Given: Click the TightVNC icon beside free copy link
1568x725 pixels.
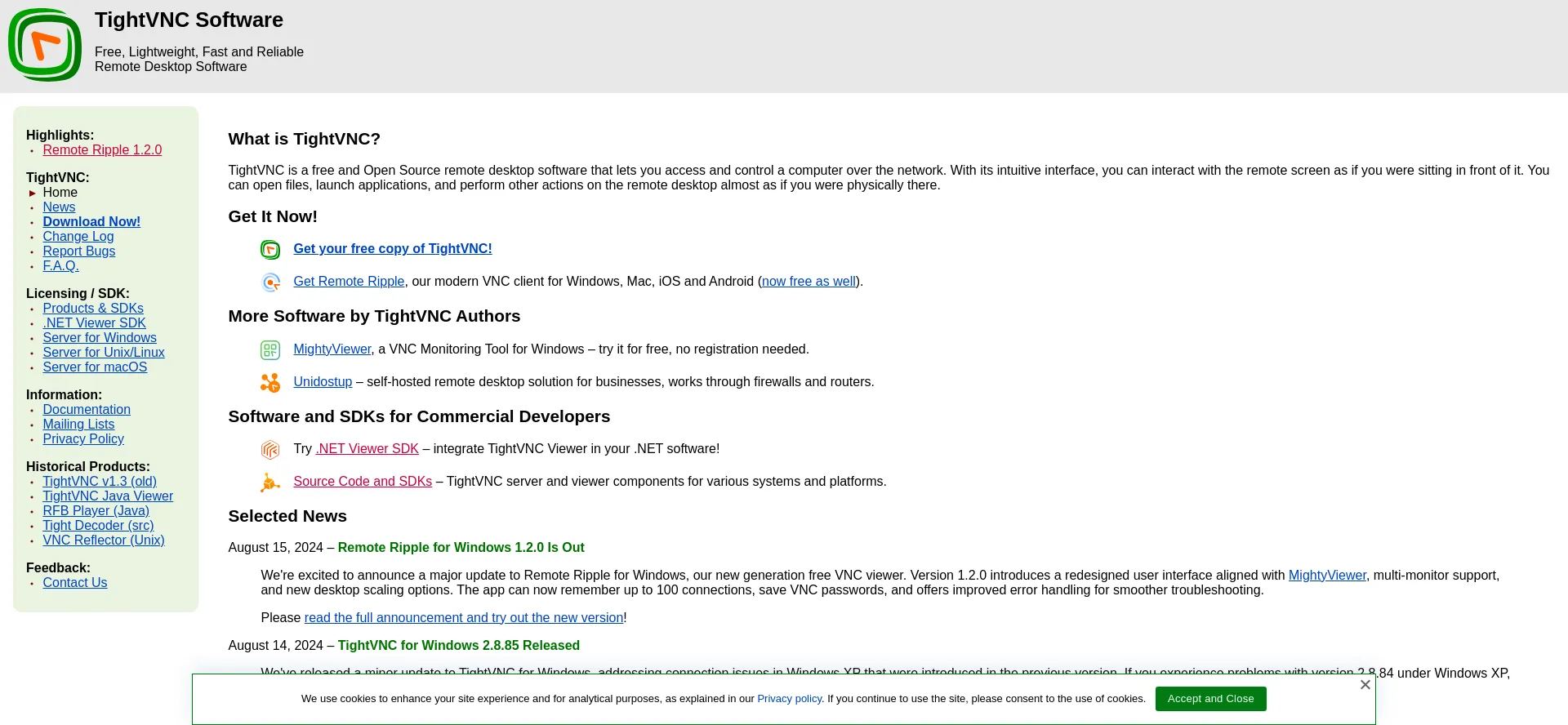Looking at the screenshot, I should point(270,250).
